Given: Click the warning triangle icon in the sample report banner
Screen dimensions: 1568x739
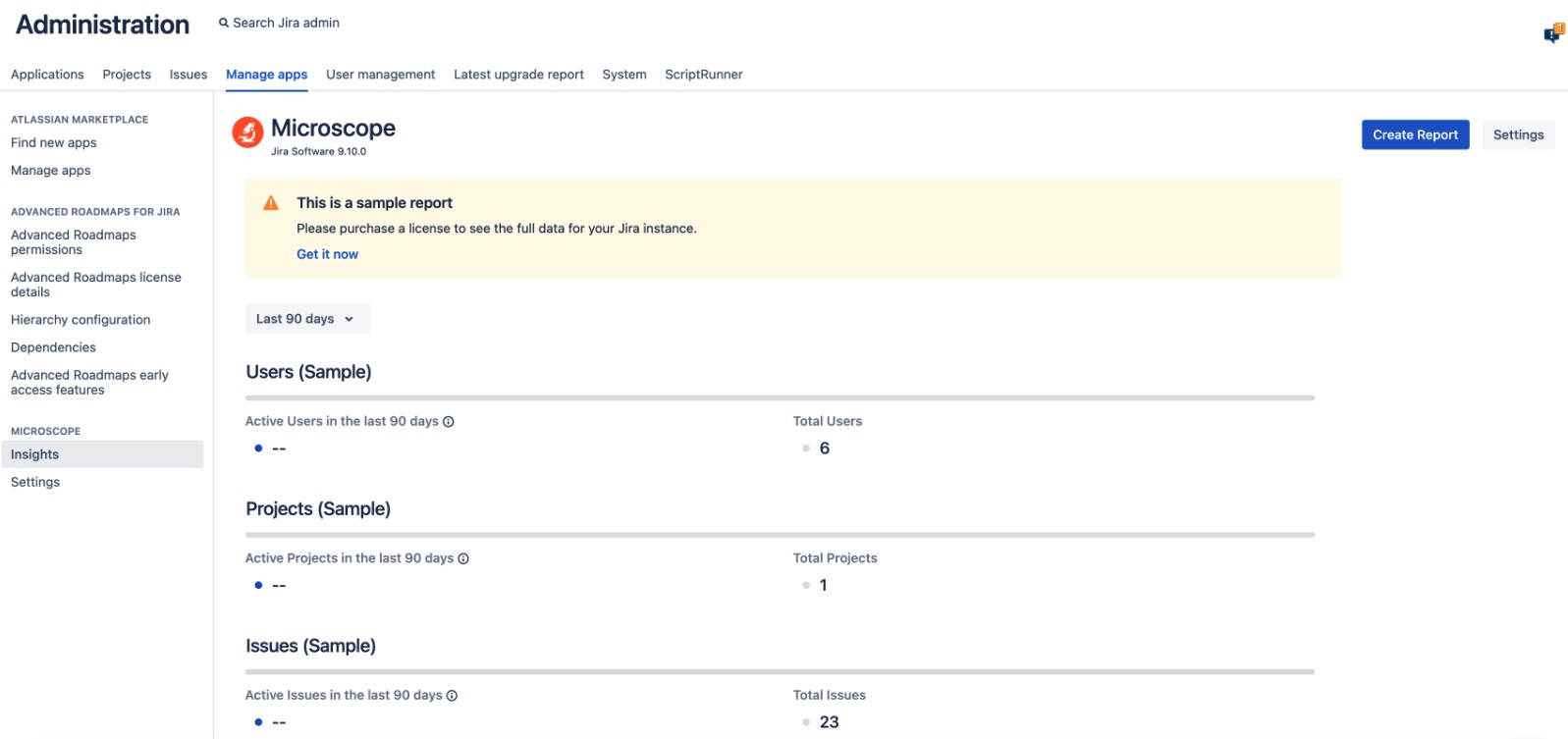Looking at the screenshot, I should (271, 203).
